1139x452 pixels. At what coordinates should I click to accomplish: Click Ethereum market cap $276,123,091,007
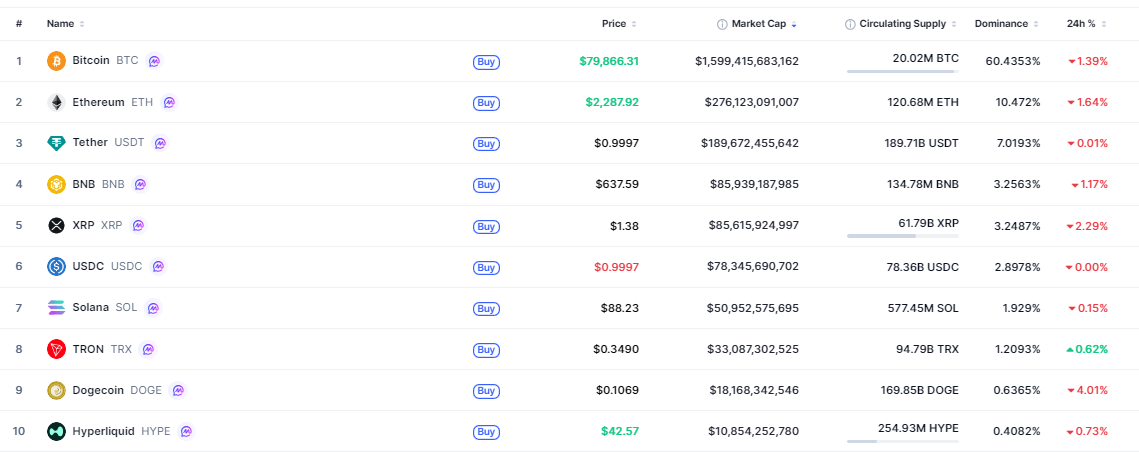[752, 102]
